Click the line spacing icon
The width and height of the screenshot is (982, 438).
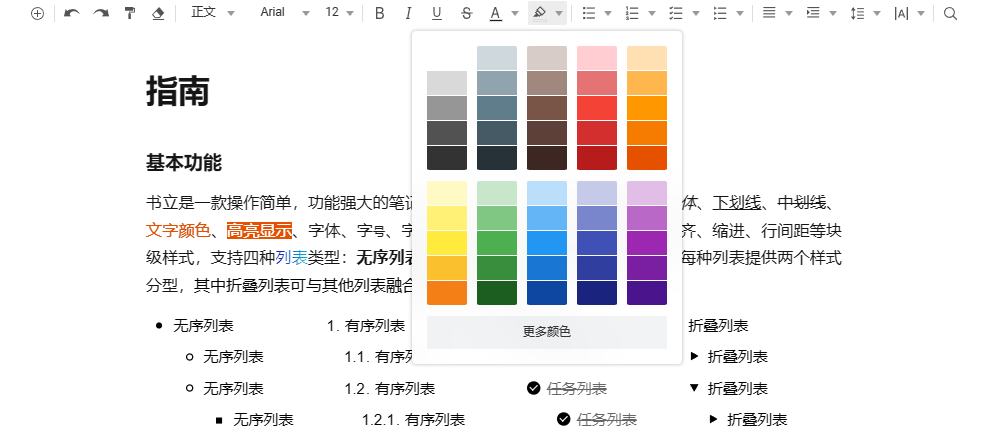click(857, 13)
